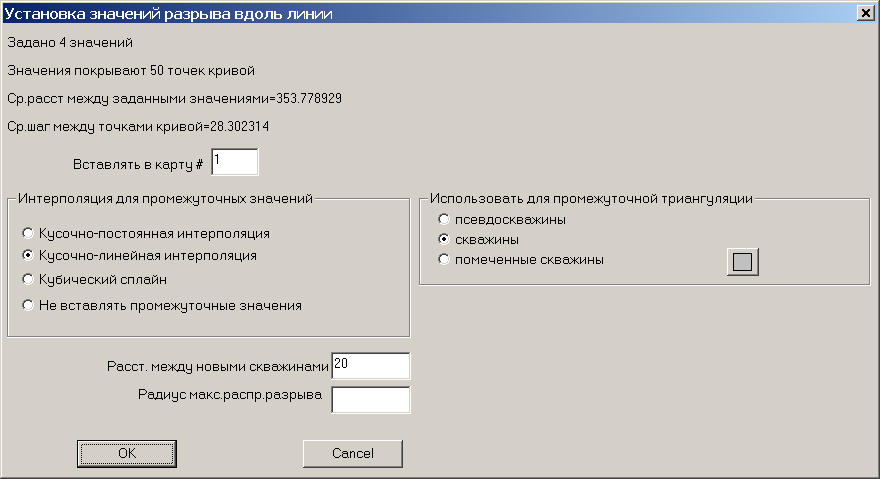Click the Вставлять в карту # field

click(x=235, y=162)
